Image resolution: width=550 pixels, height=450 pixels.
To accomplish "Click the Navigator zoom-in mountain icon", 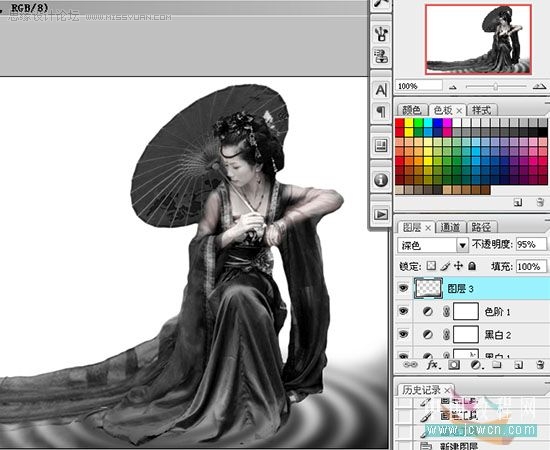I will (539, 86).
